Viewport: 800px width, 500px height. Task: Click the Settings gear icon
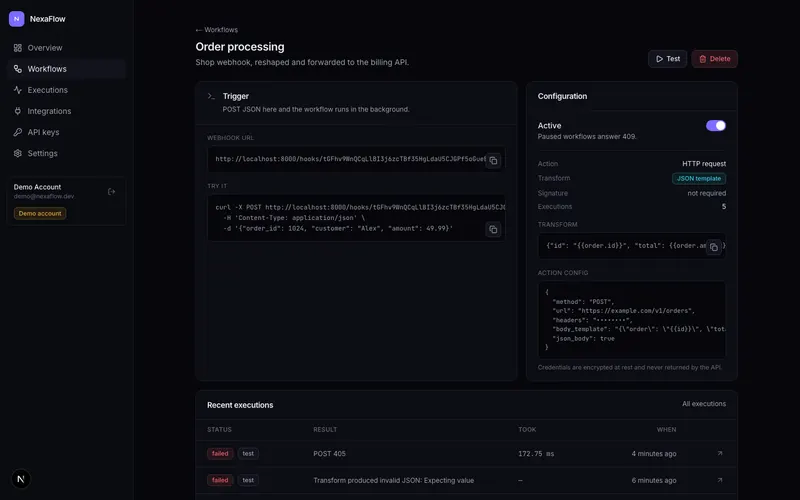click(18, 153)
